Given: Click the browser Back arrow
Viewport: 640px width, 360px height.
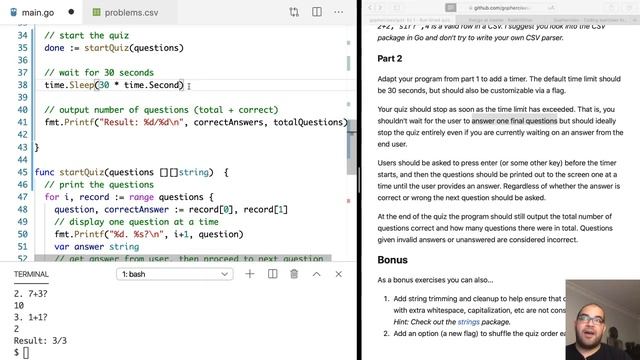Looking at the screenshot, I should tap(371, 7).
